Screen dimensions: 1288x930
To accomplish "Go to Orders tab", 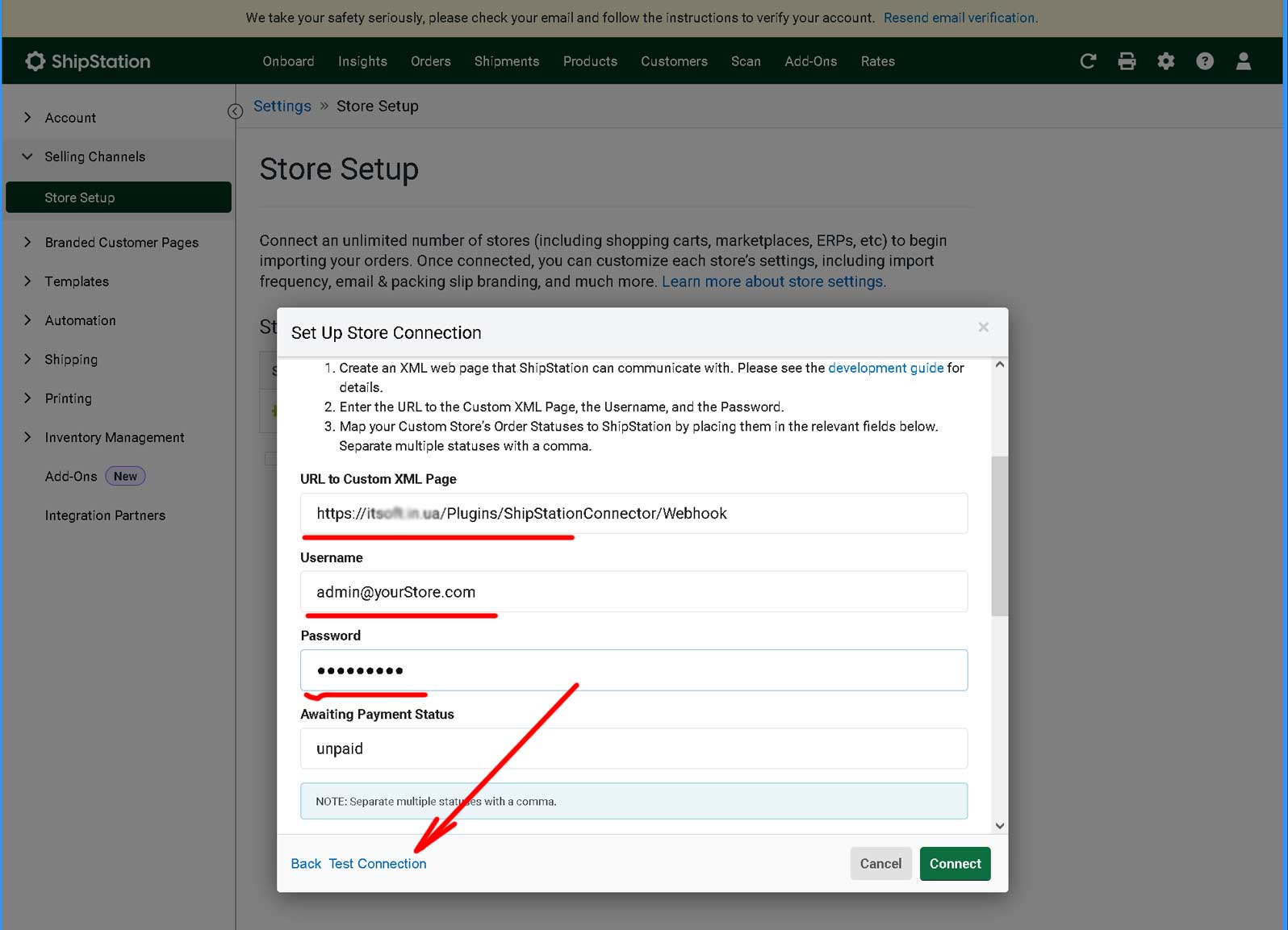I will (431, 61).
